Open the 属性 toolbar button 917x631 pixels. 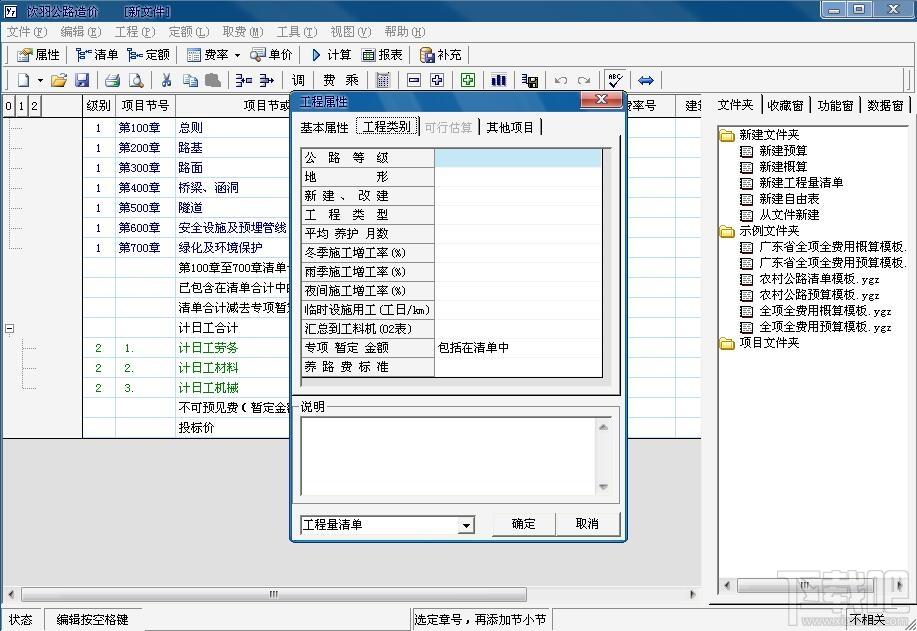point(38,55)
